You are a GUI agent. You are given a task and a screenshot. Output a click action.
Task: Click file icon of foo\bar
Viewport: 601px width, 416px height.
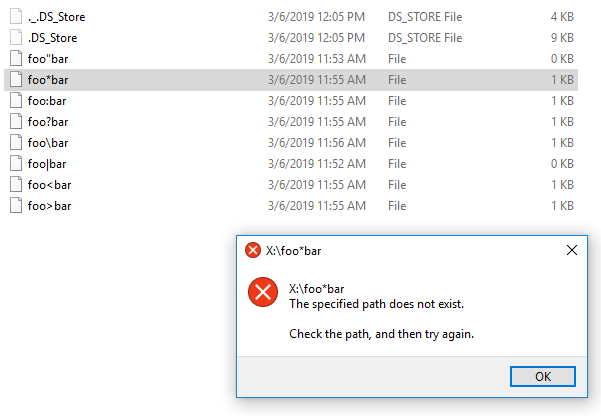[15, 143]
